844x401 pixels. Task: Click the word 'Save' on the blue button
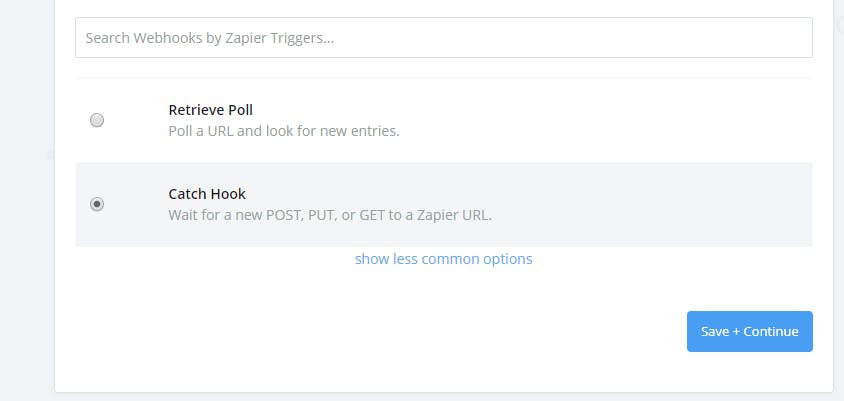(715, 332)
